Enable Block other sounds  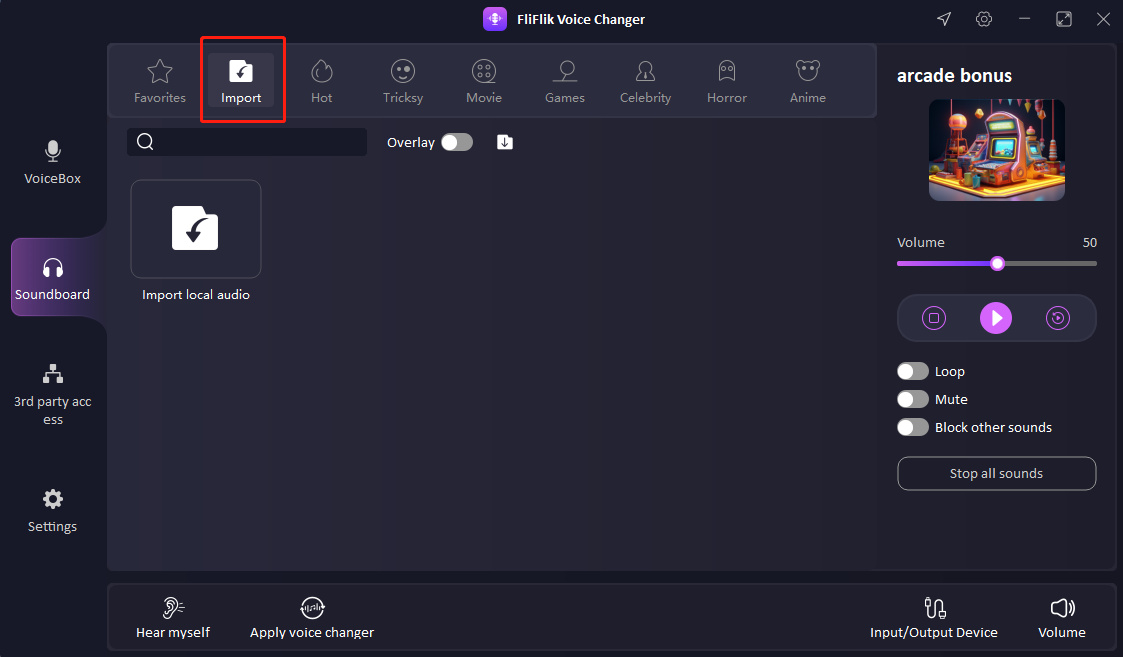point(912,427)
